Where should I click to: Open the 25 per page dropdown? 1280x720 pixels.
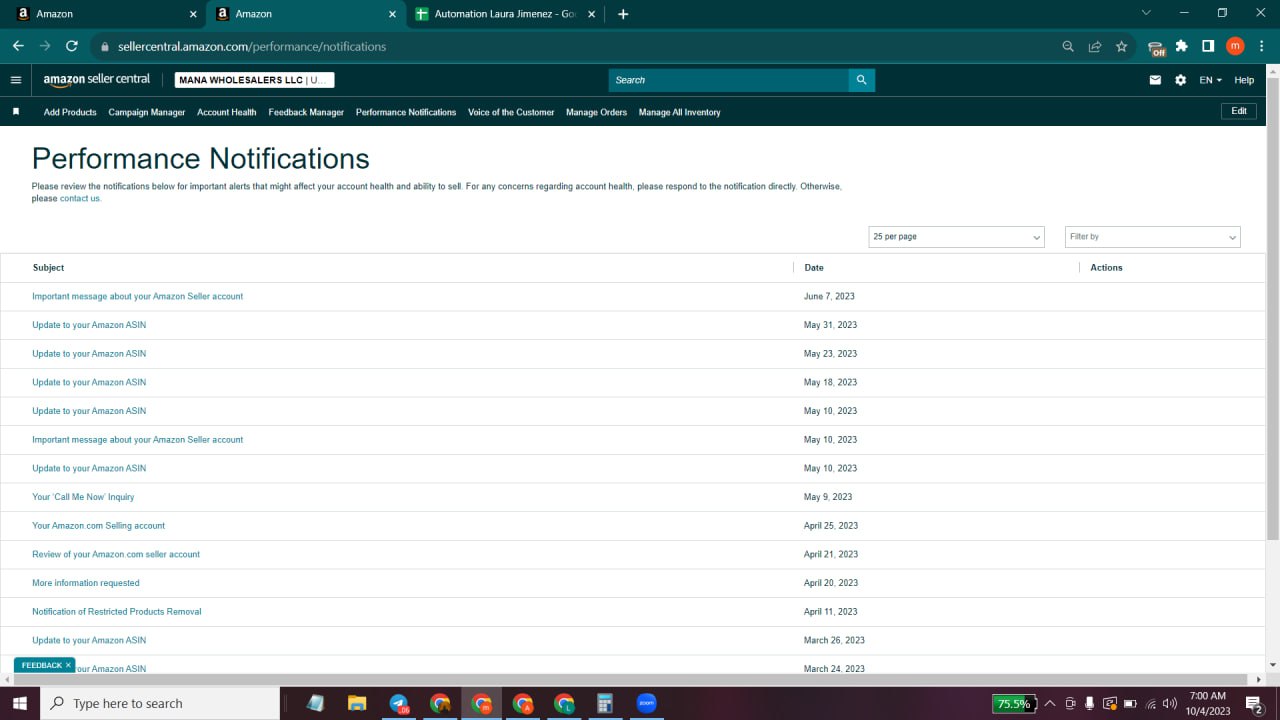coord(956,237)
